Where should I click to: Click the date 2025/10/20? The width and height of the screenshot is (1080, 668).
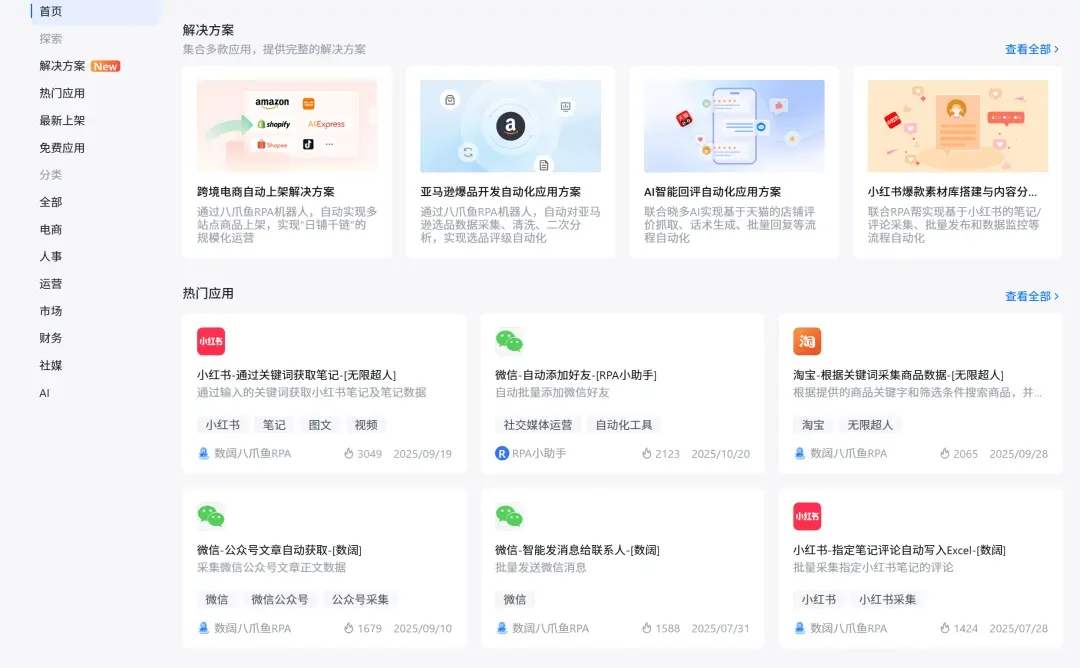click(x=720, y=454)
